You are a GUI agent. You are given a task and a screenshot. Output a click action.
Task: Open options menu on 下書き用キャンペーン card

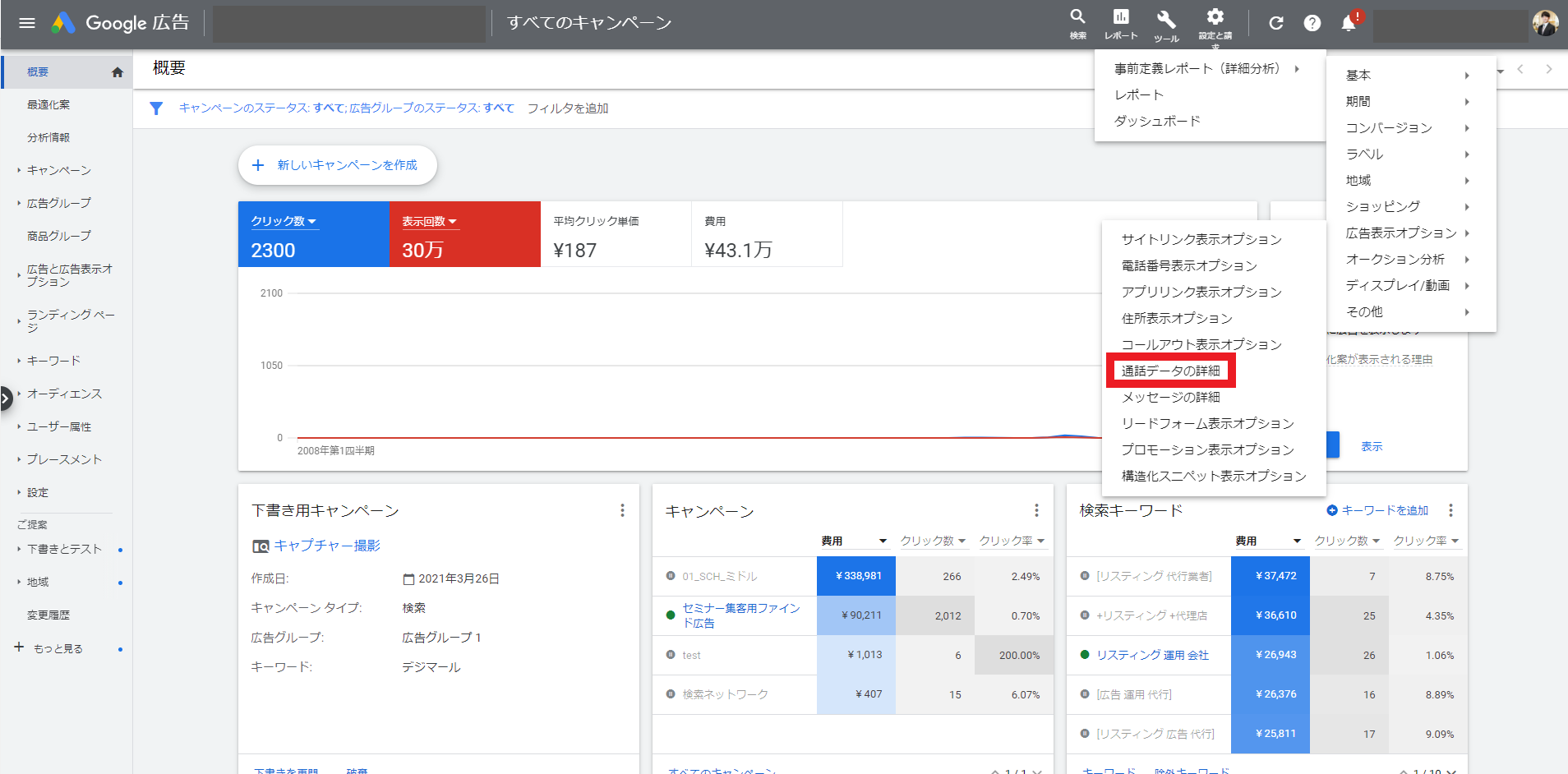(x=622, y=510)
